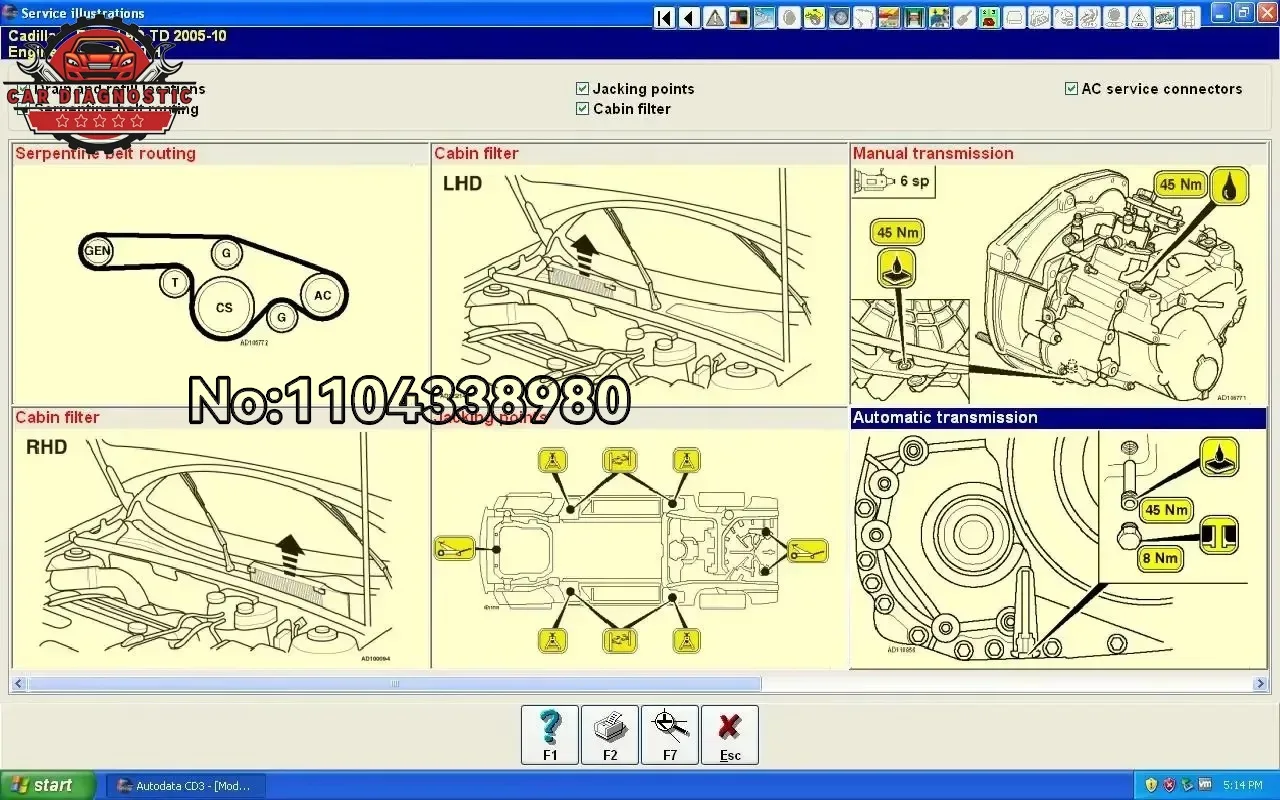
Task: Click the green toolbar icon with red car
Action: (989, 17)
